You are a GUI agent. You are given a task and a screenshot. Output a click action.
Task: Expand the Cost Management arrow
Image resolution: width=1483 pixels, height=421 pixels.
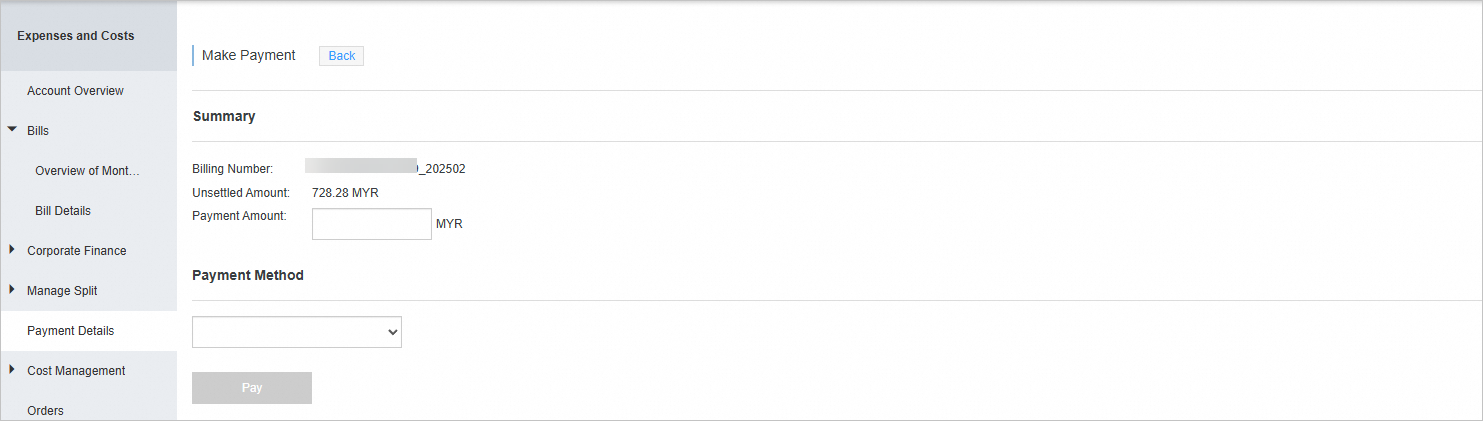[12, 370]
